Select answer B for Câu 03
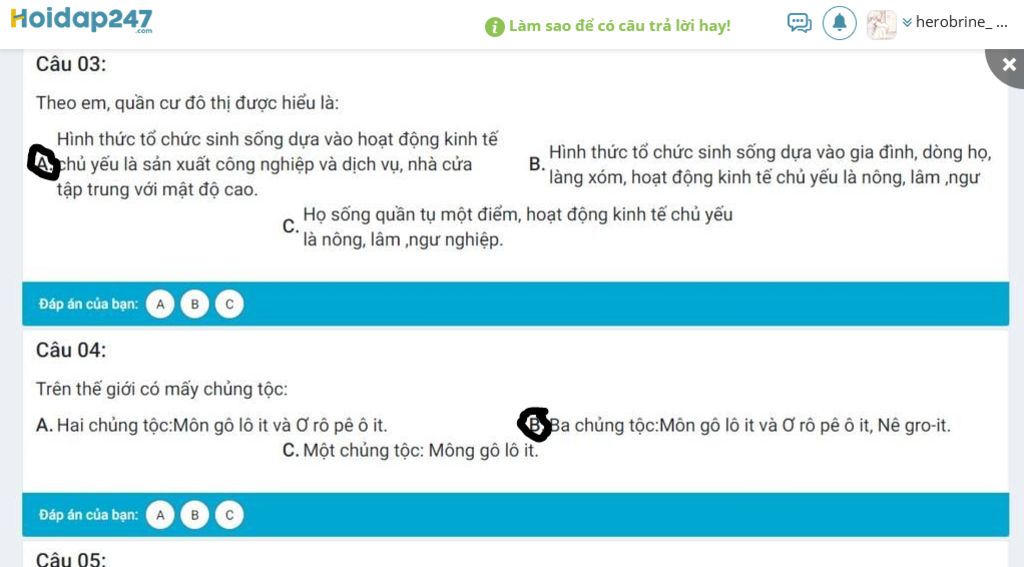This screenshot has width=1024, height=567. point(195,304)
